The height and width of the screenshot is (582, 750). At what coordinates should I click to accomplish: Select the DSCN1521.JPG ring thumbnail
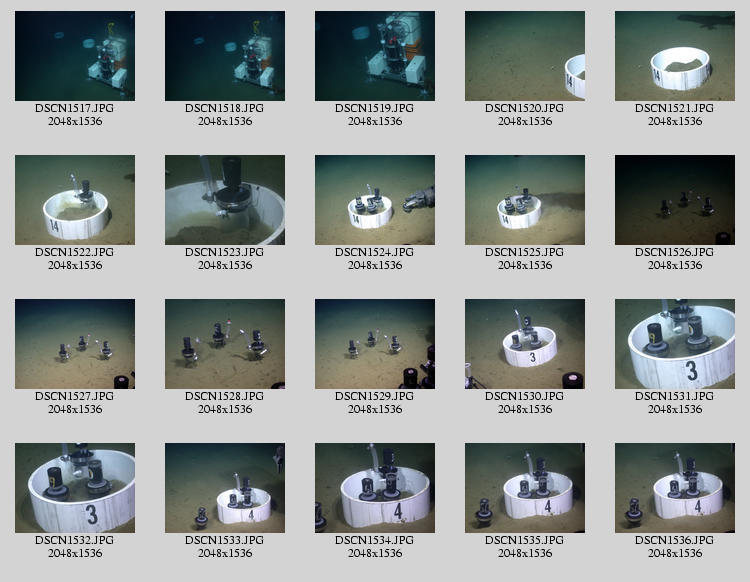pyautogui.click(x=674, y=56)
